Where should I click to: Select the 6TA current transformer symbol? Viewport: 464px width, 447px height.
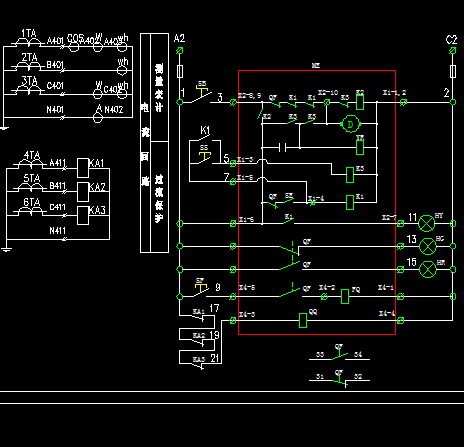click(30, 211)
